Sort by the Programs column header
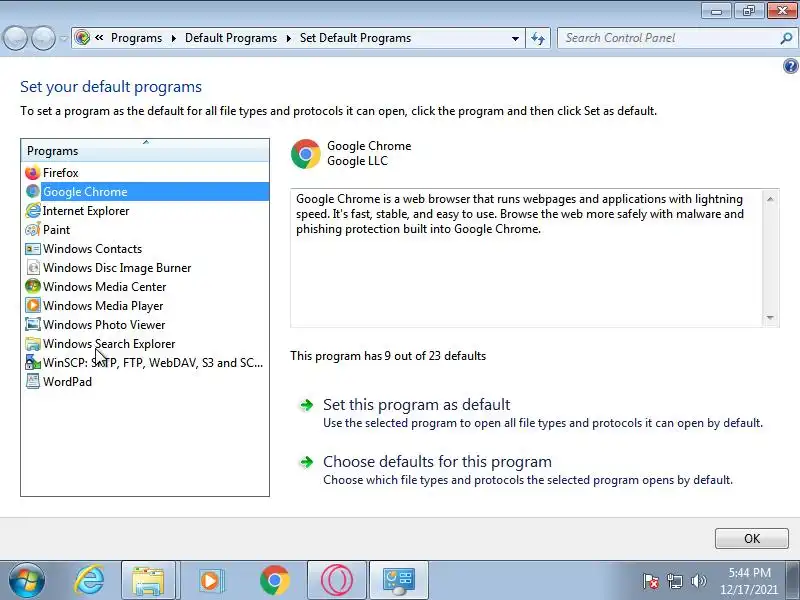The height and width of the screenshot is (600, 800). click(145, 151)
